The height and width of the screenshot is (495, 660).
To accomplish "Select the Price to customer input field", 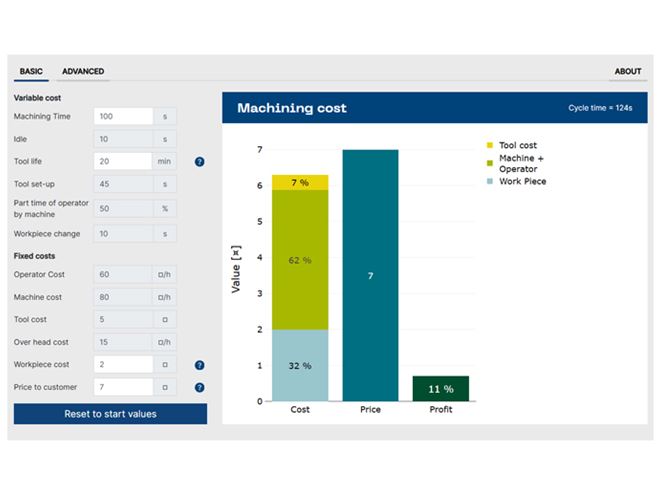I will point(122,387).
